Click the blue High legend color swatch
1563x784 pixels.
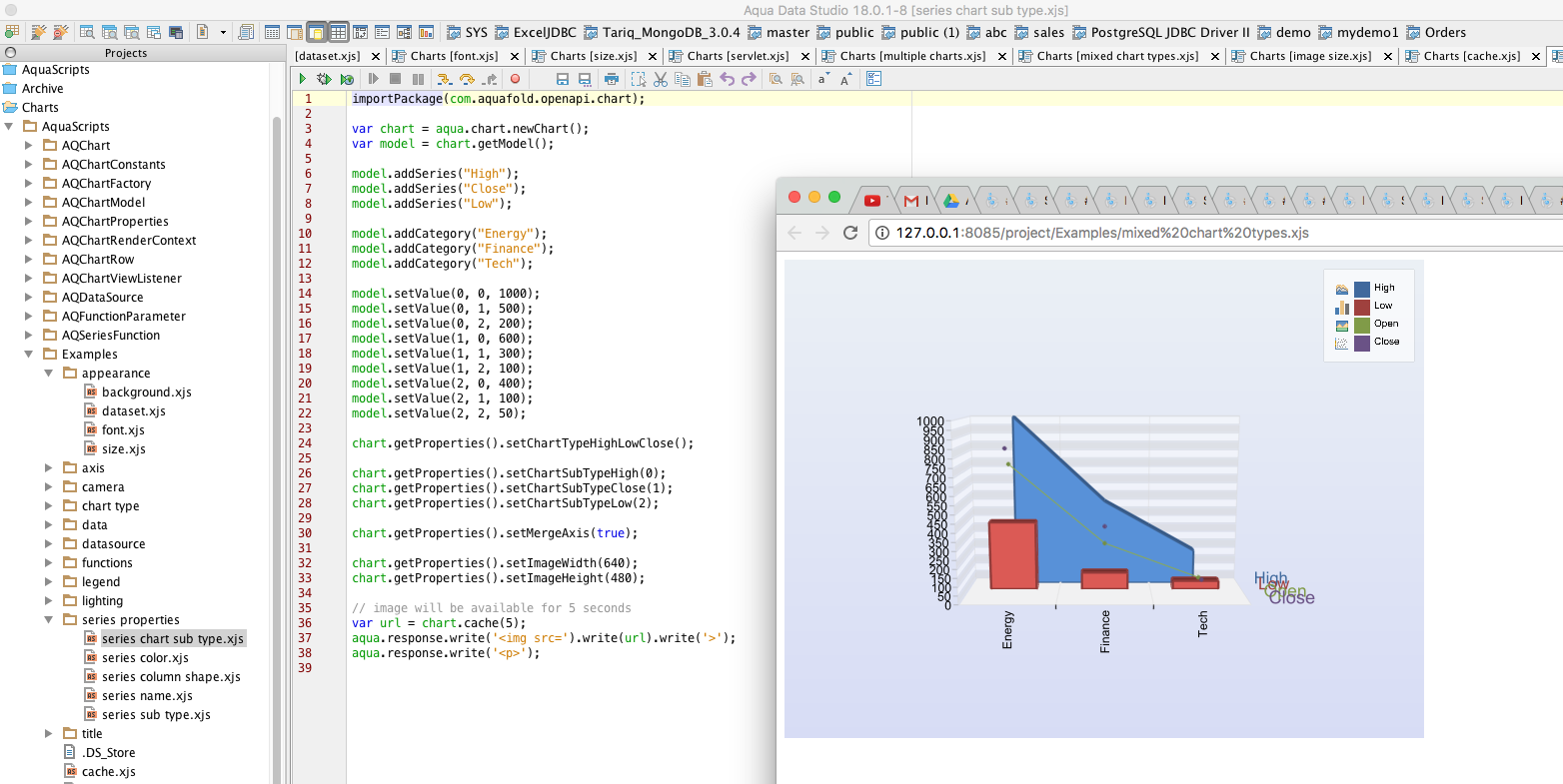(1362, 289)
